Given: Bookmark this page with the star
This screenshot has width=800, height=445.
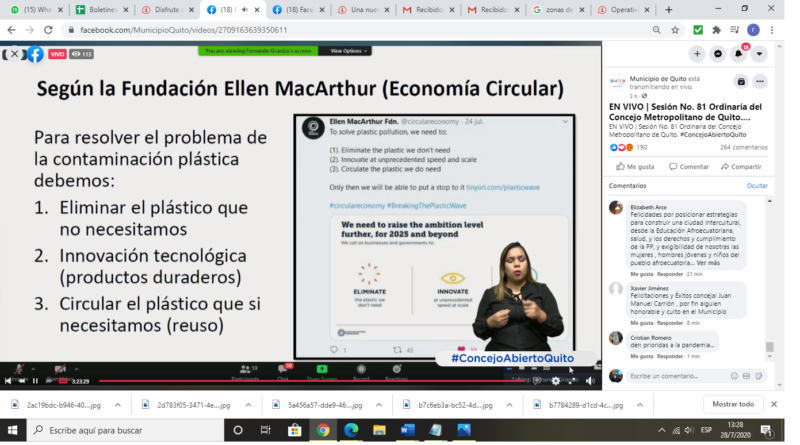Looking at the screenshot, I should (675, 30).
